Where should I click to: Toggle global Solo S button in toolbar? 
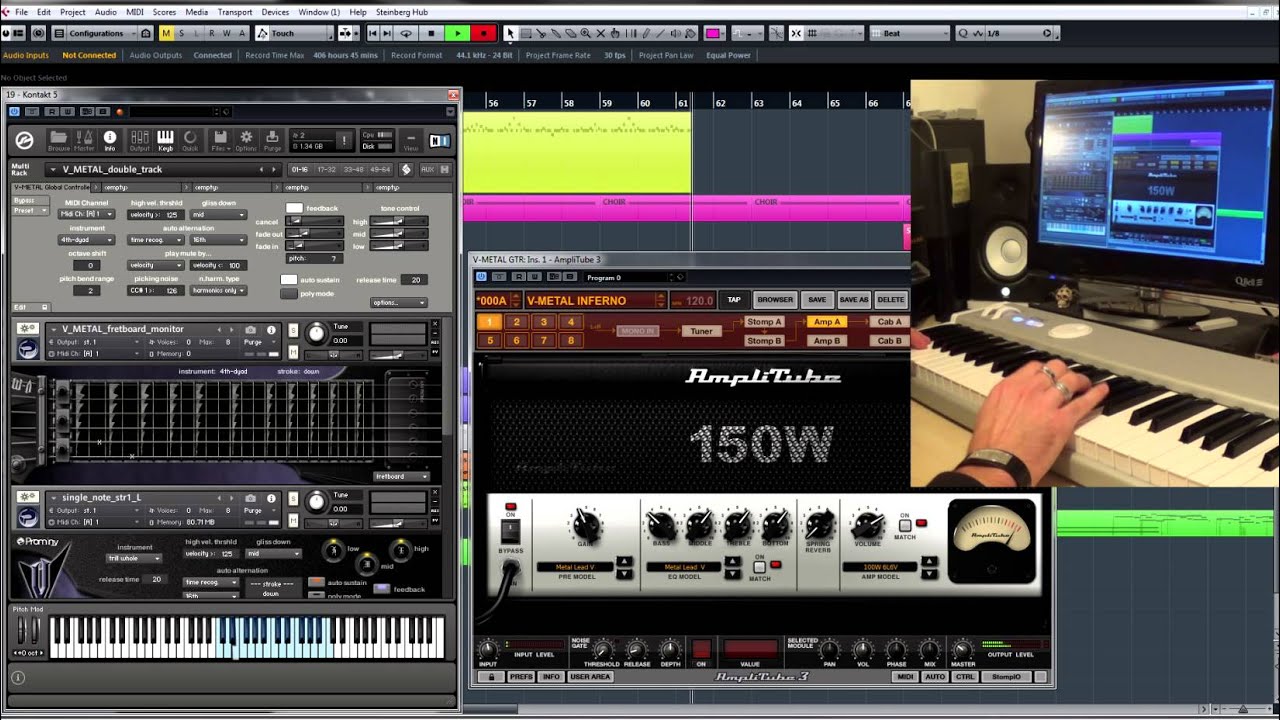pos(181,33)
